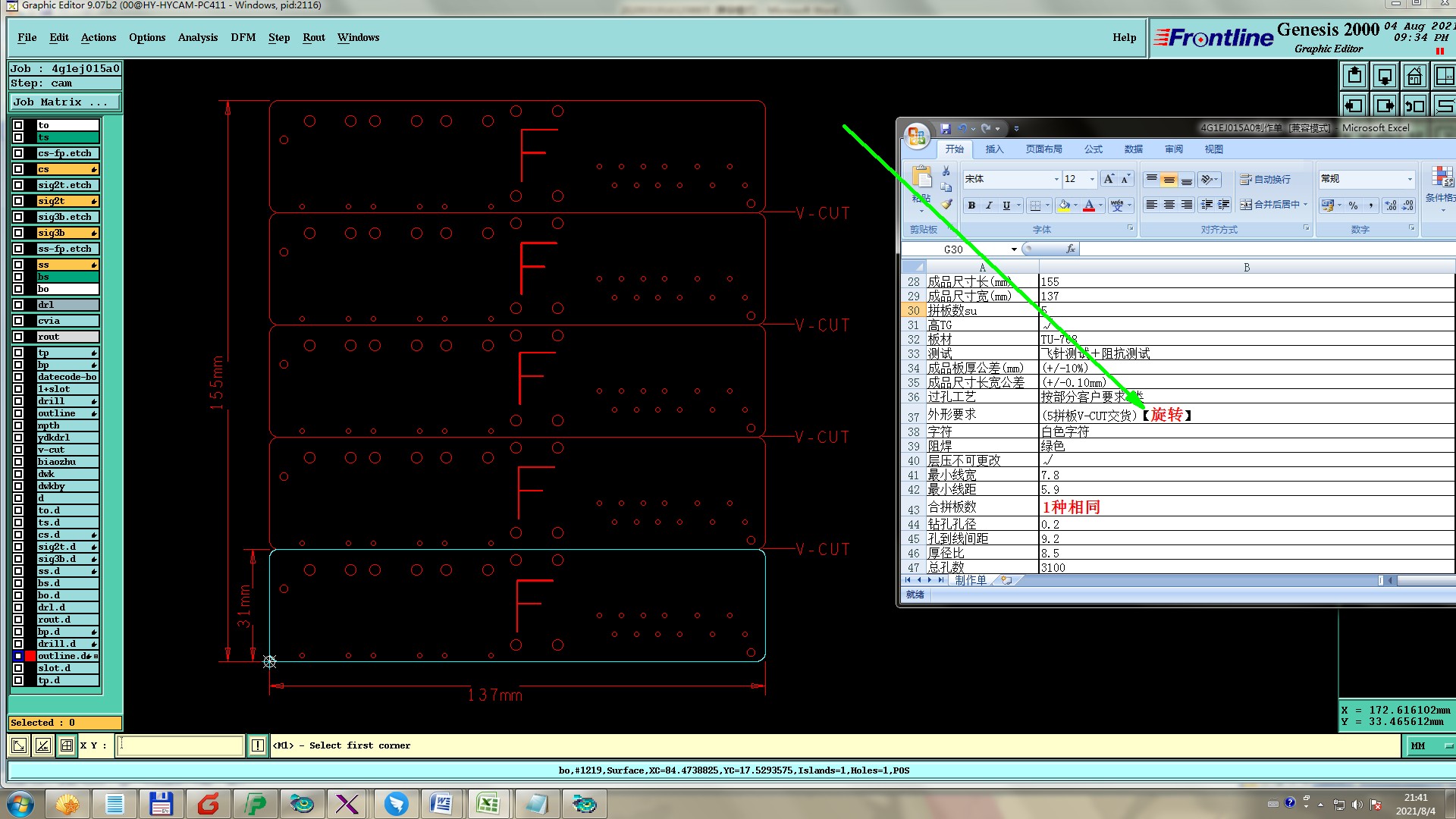This screenshot has height=819, width=1456.
Task: Click the Excel formula bar input
Action: click(1268, 249)
